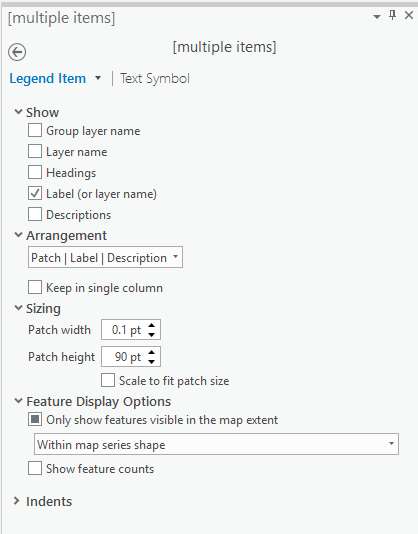The image size is (418, 534).
Task: Check the Headings checkbox
Action: coord(35,172)
